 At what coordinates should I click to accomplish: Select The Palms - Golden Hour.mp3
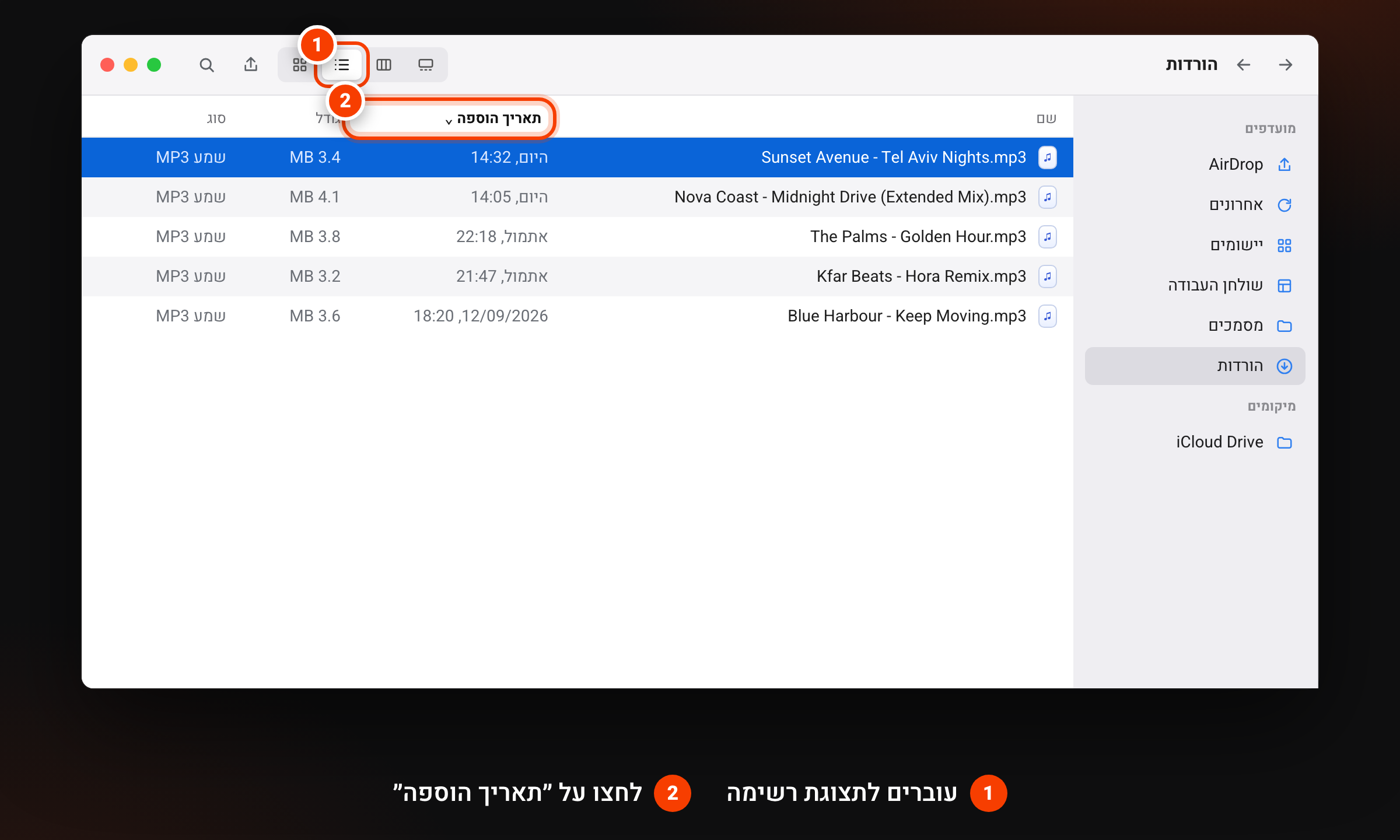click(577, 237)
